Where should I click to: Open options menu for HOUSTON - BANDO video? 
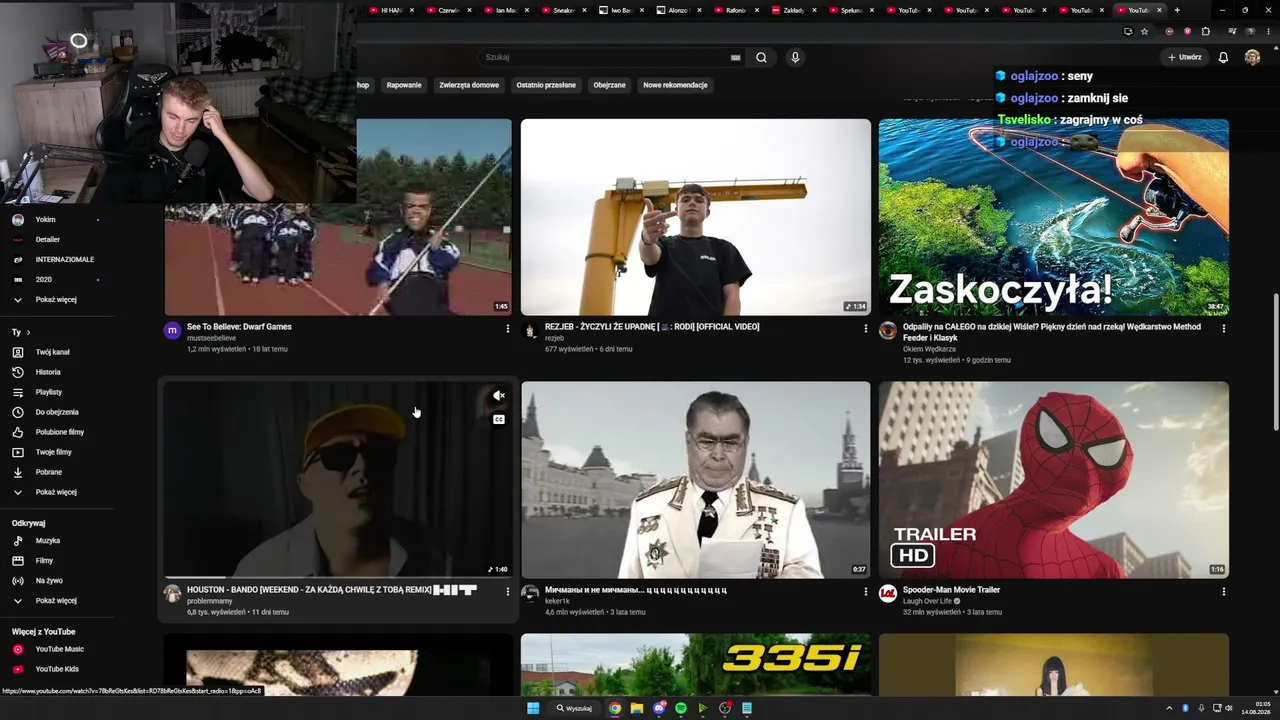coord(507,592)
